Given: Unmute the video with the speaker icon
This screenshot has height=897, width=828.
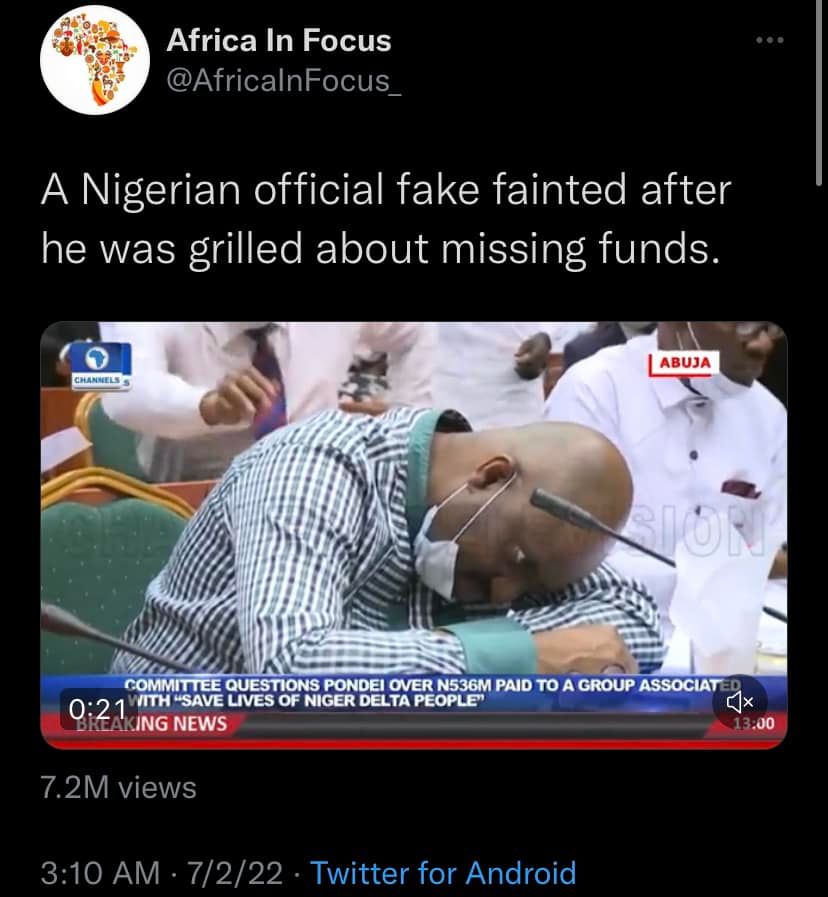Looking at the screenshot, I should click(739, 703).
